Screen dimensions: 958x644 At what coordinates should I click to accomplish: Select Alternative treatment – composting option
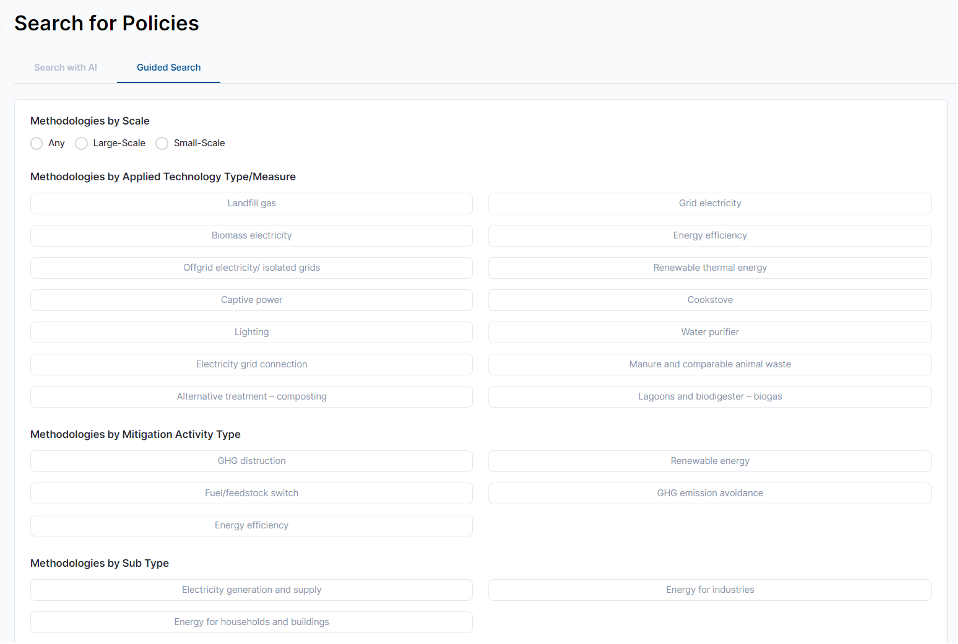coord(251,397)
